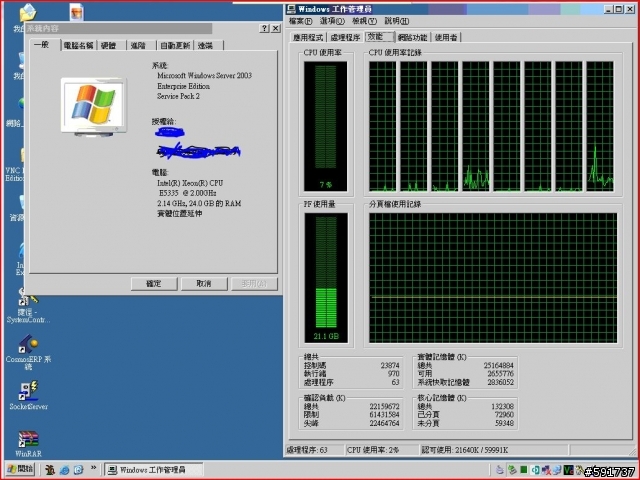Viewport: 640px width, 480px height.
Task: Click kernel memory total value 132308
Action: pos(502,407)
